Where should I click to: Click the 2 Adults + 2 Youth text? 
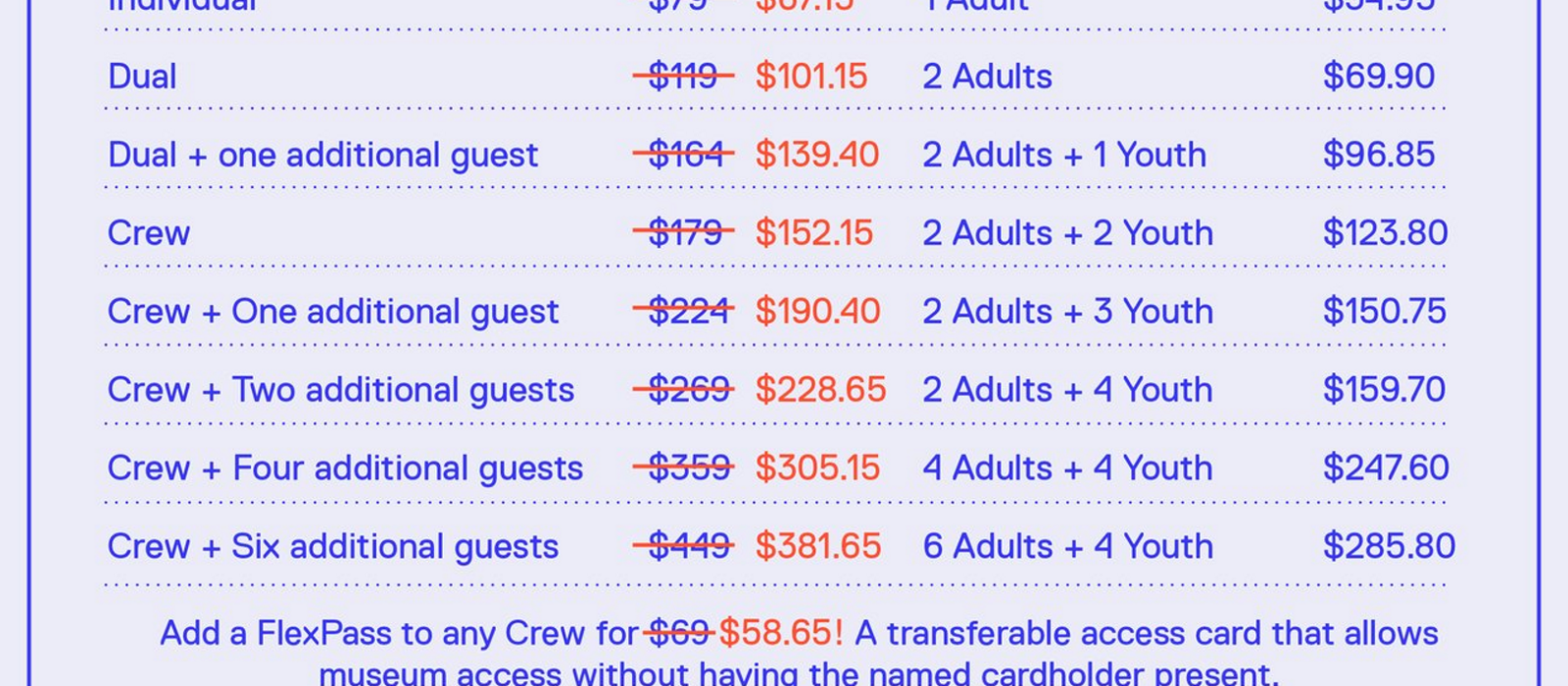(x=1068, y=233)
